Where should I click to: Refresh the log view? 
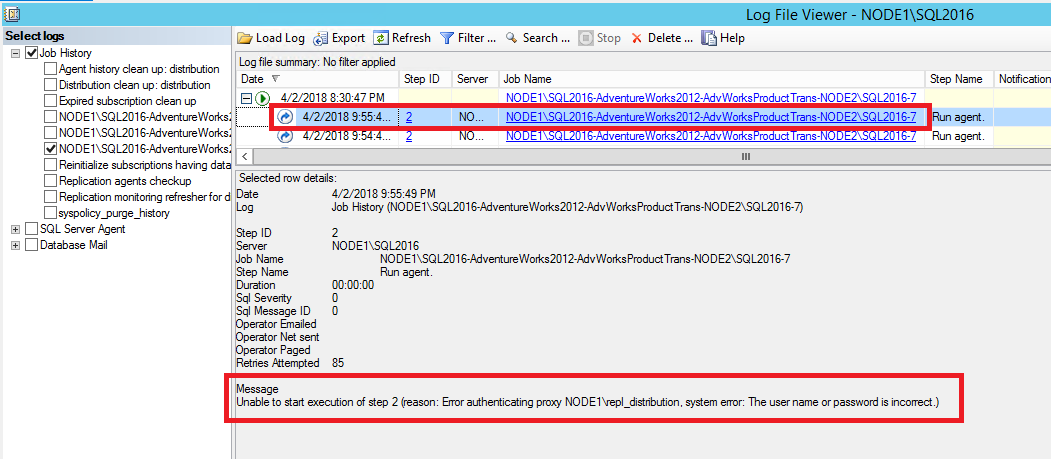click(x=381, y=38)
